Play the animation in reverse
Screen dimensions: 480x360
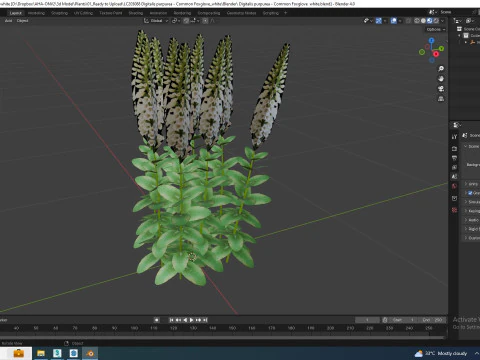[185, 320]
